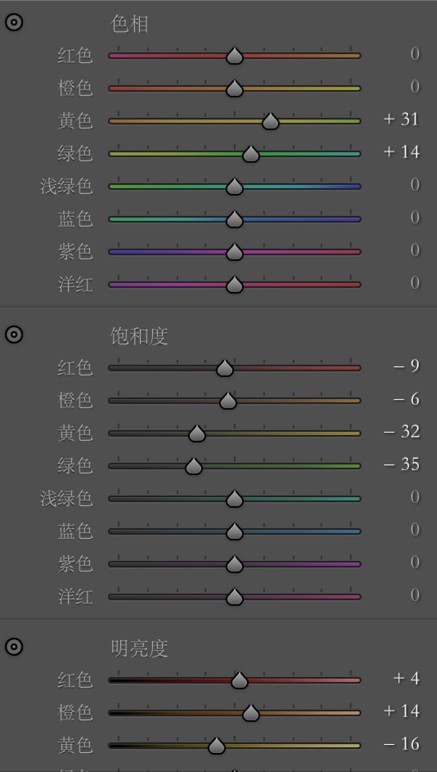Click the 绿色 hue slider thumb
Screen dimensions: 437x772
tap(251, 154)
